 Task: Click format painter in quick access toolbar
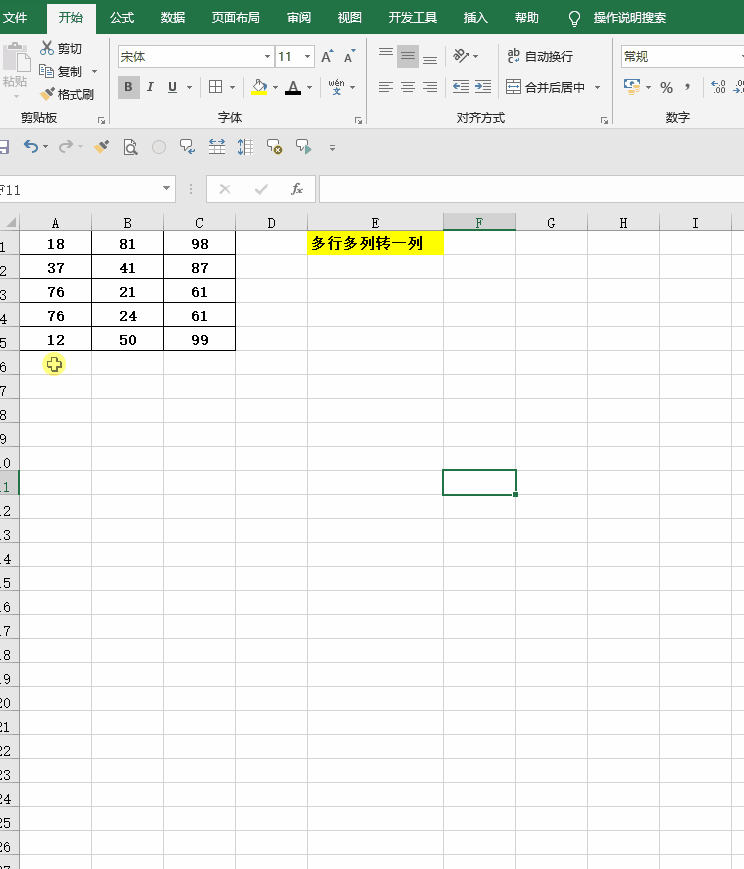pyautogui.click(x=101, y=147)
